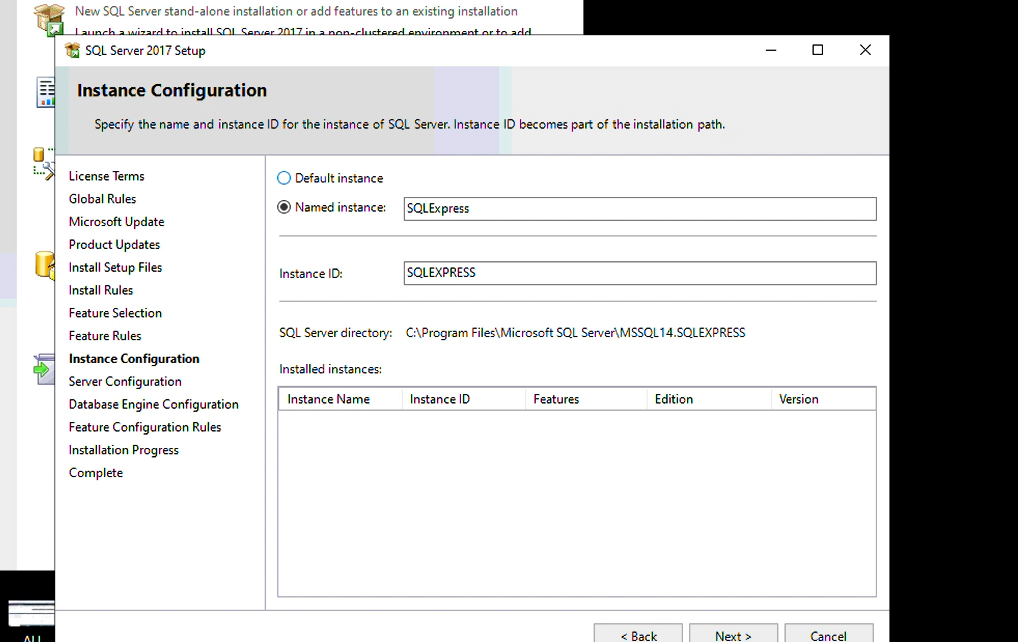Click the yellow database cylinder icon in background window
Screen dimensions: 1018x642
pyautogui.click(x=44, y=265)
